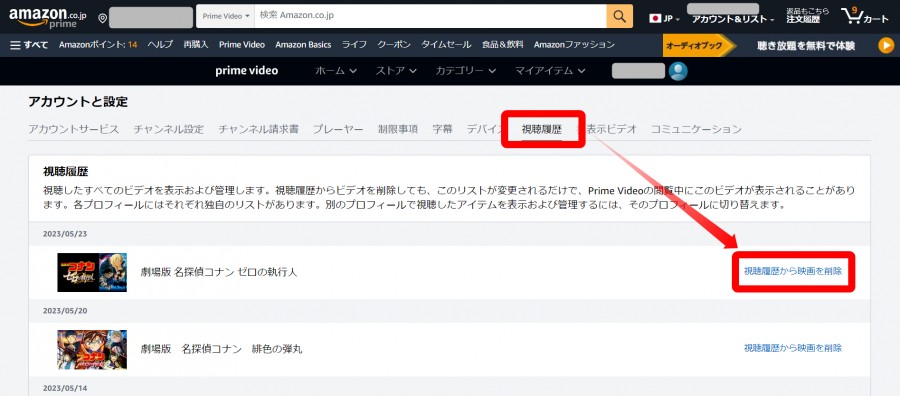900x396 pixels.
Task: Click the 2023/05/20 date header
Action: (65, 310)
